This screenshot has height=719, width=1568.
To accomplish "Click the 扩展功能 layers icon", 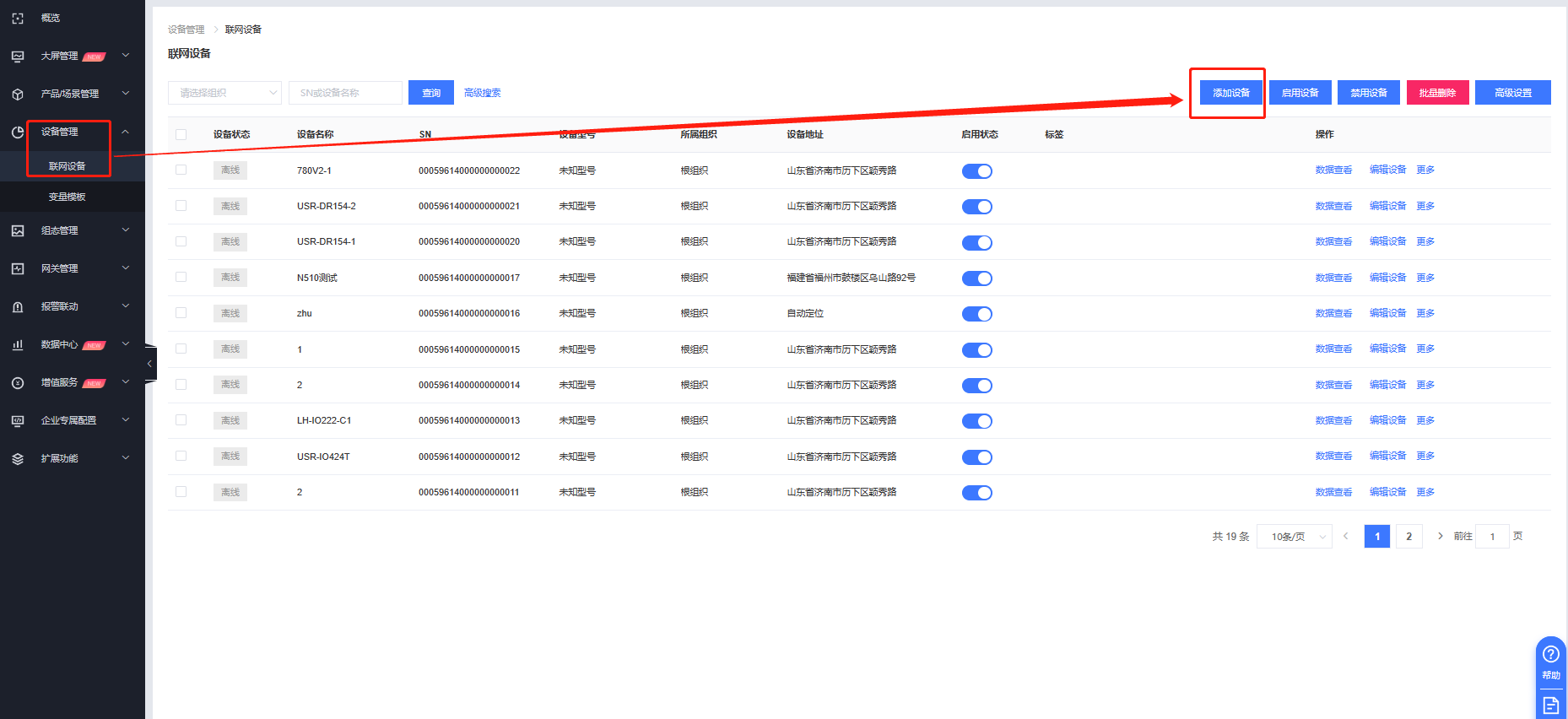I will [x=18, y=458].
